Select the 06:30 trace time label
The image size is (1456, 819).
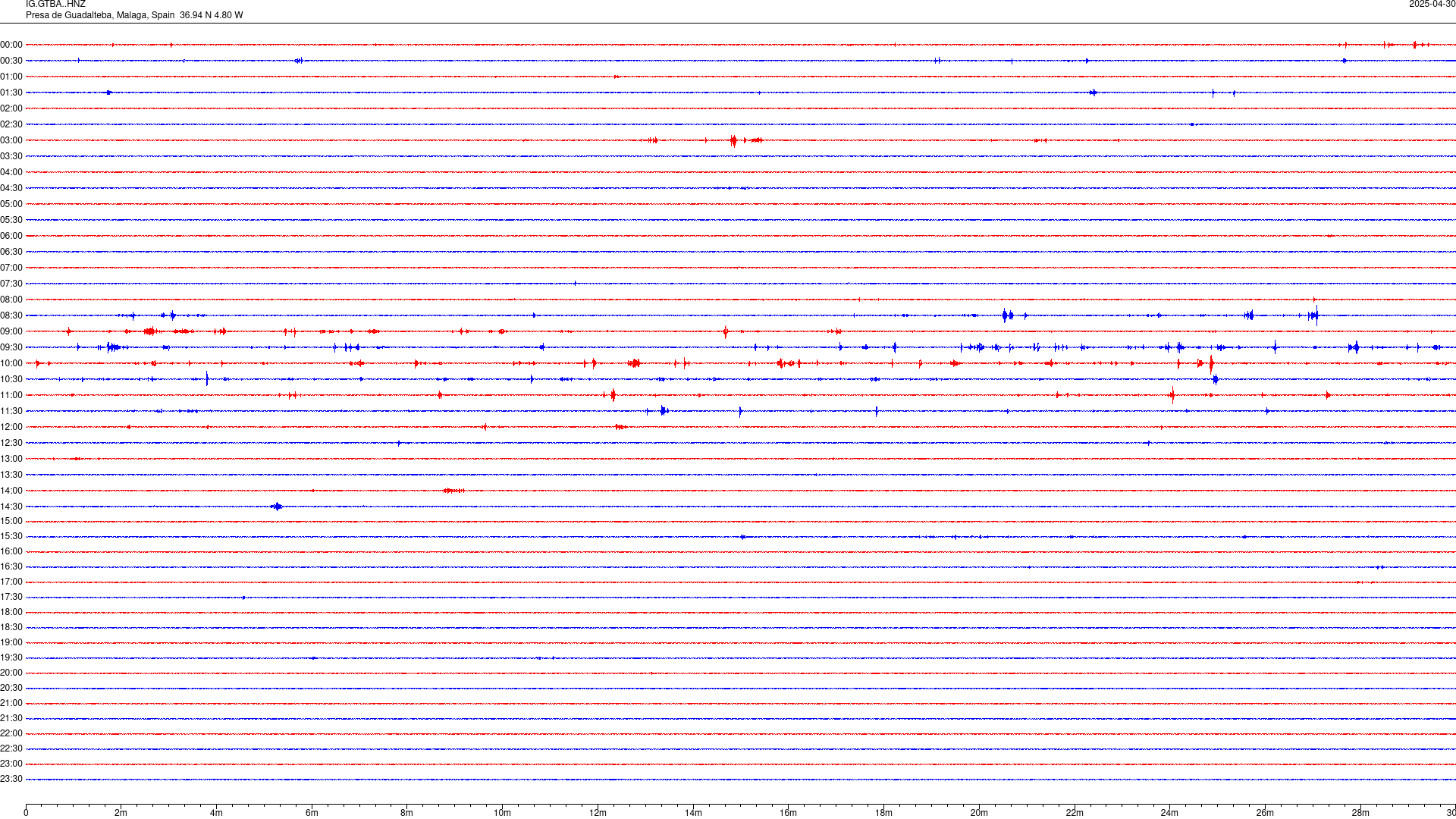click(x=11, y=252)
